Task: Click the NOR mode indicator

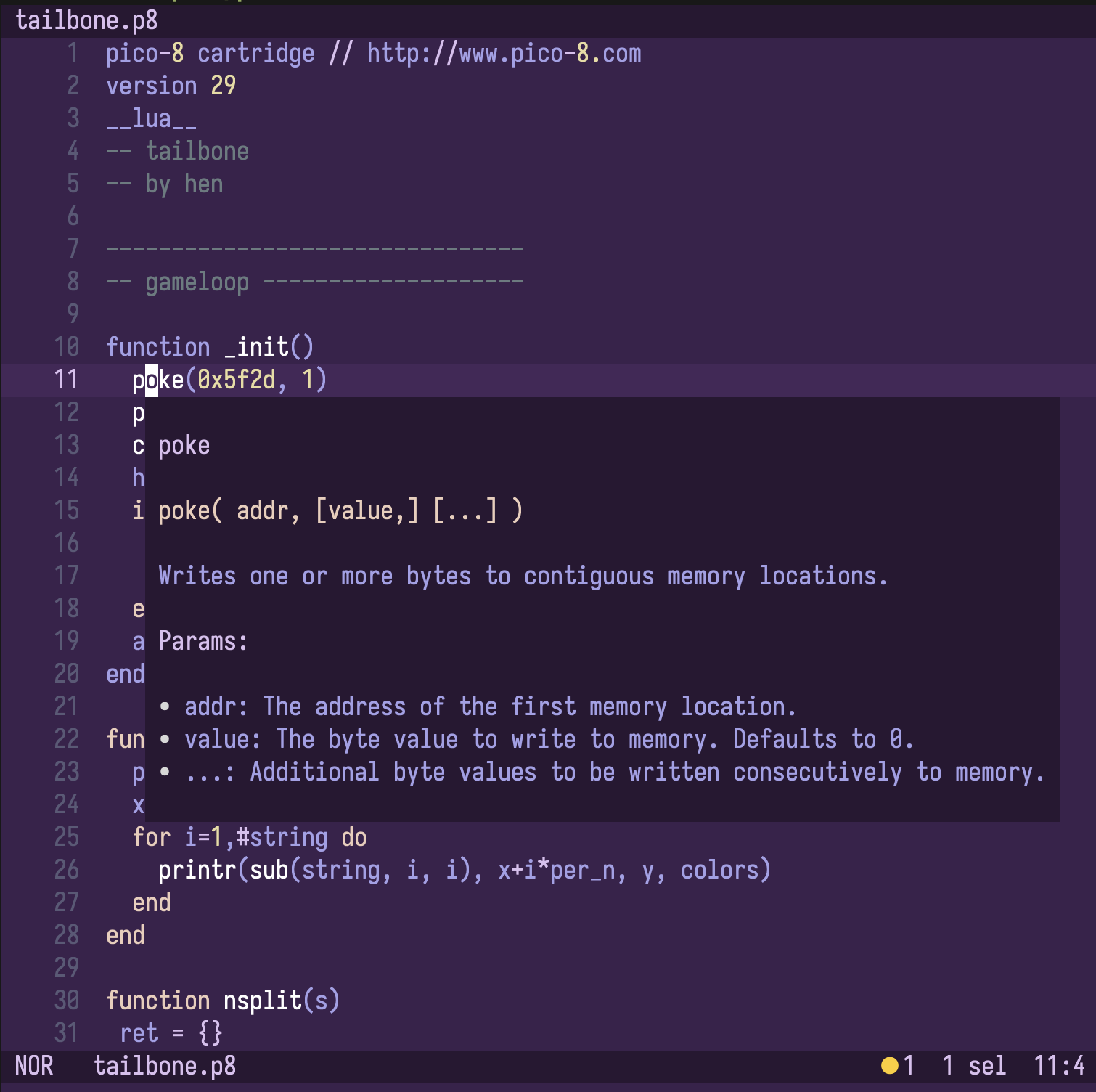Action: click(x=33, y=1065)
